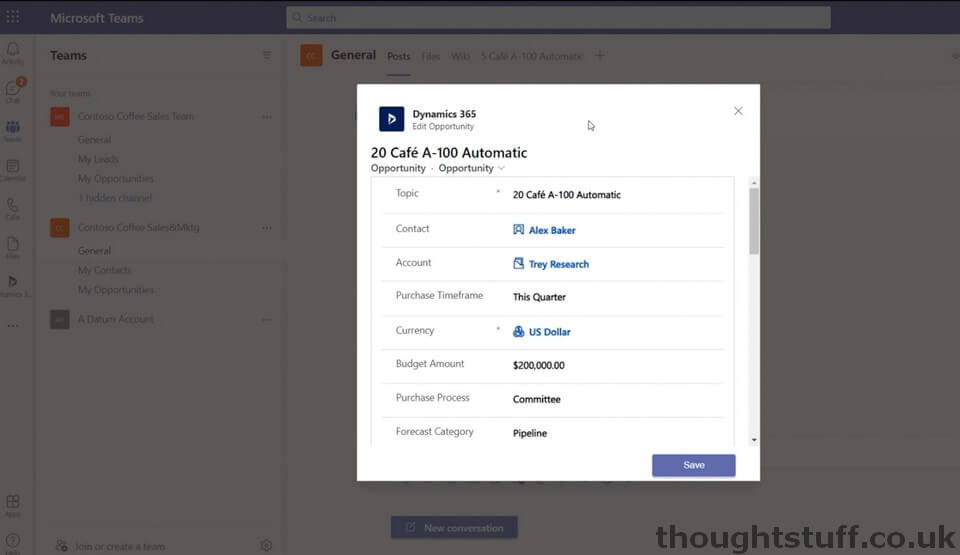
Task: Click the Dynamics 365 logo in dialog
Action: click(391, 119)
